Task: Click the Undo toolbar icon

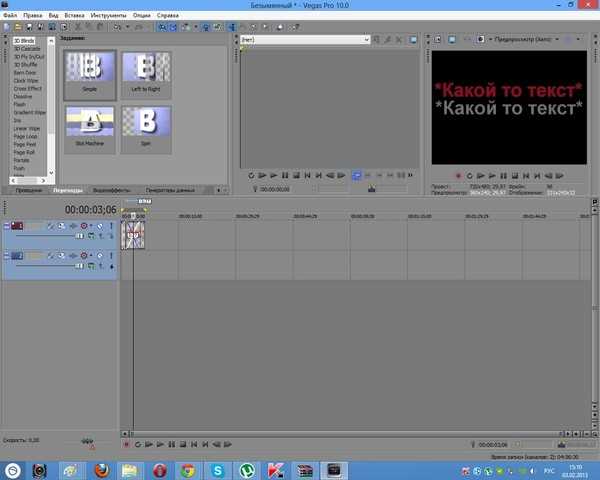Action: 117,27
